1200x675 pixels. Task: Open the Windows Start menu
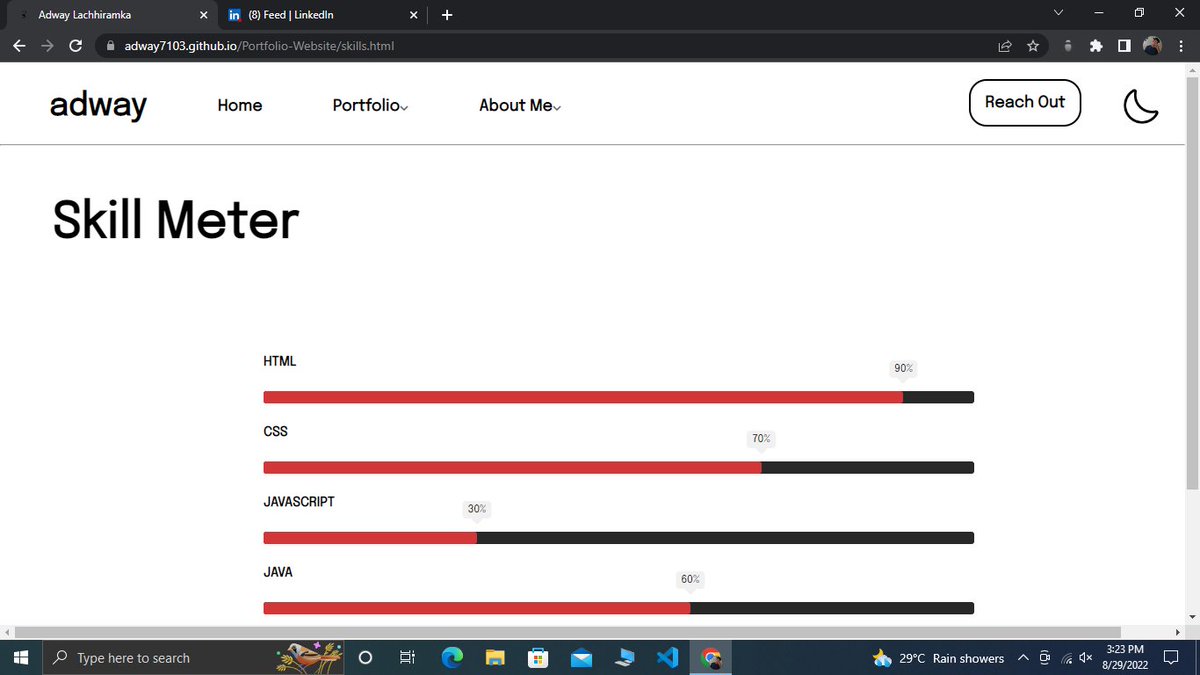20,658
